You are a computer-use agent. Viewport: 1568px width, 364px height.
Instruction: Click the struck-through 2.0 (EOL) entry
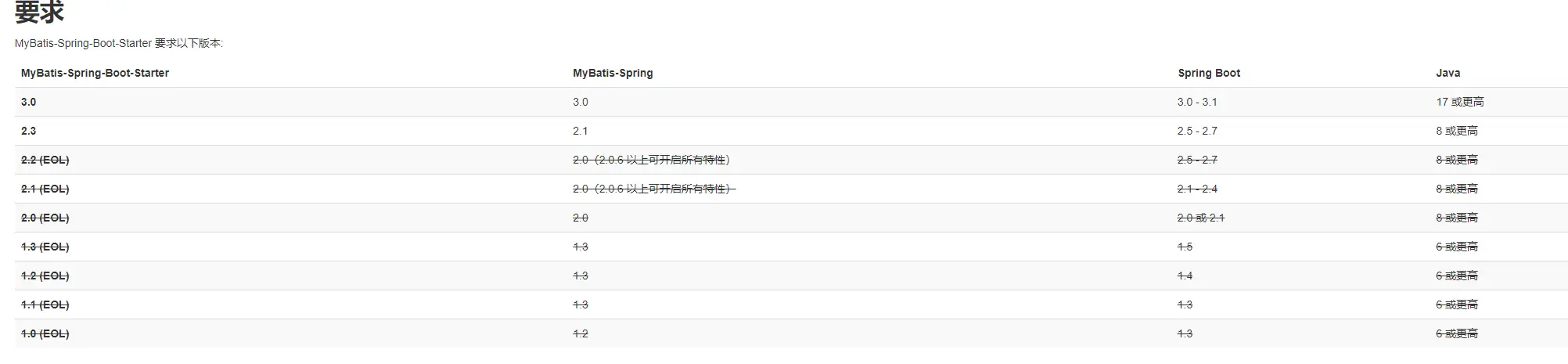coord(45,218)
